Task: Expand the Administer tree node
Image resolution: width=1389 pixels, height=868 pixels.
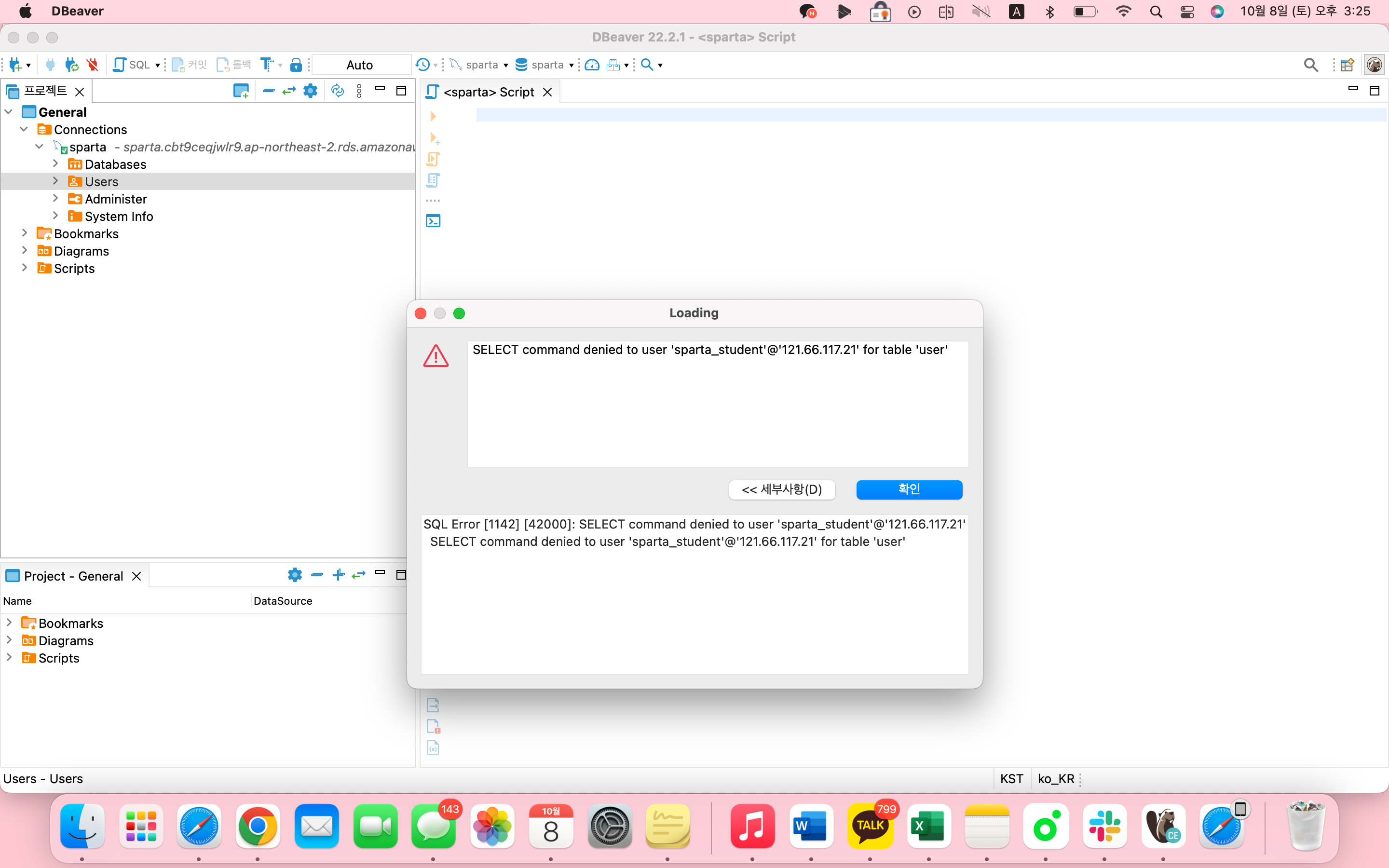Action: [55, 199]
